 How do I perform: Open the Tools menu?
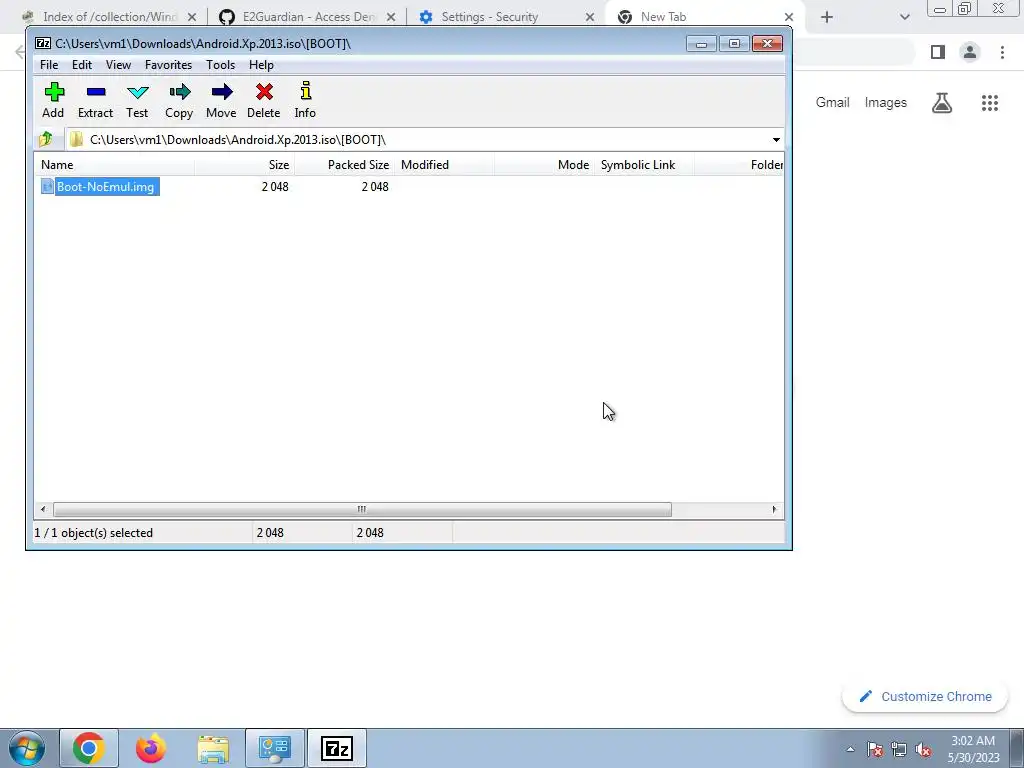[220, 65]
